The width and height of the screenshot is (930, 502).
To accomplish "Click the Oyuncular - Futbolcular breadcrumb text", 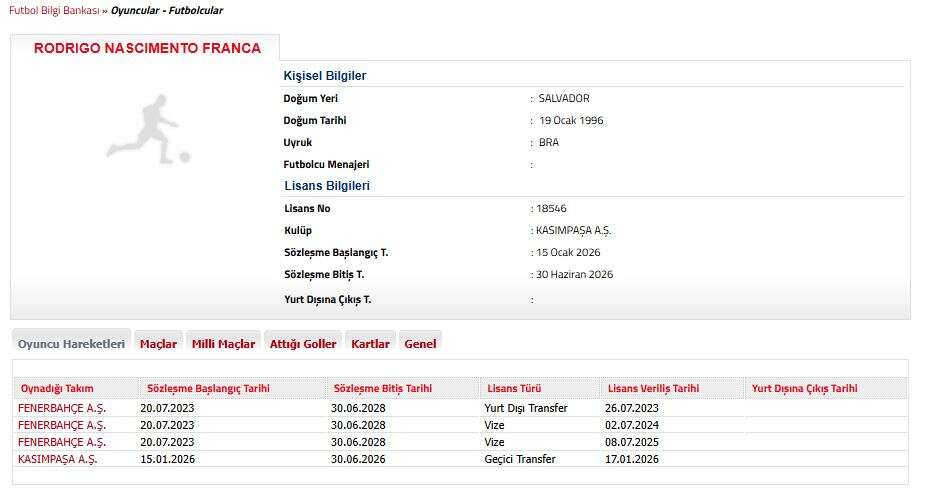I will tap(167, 10).
